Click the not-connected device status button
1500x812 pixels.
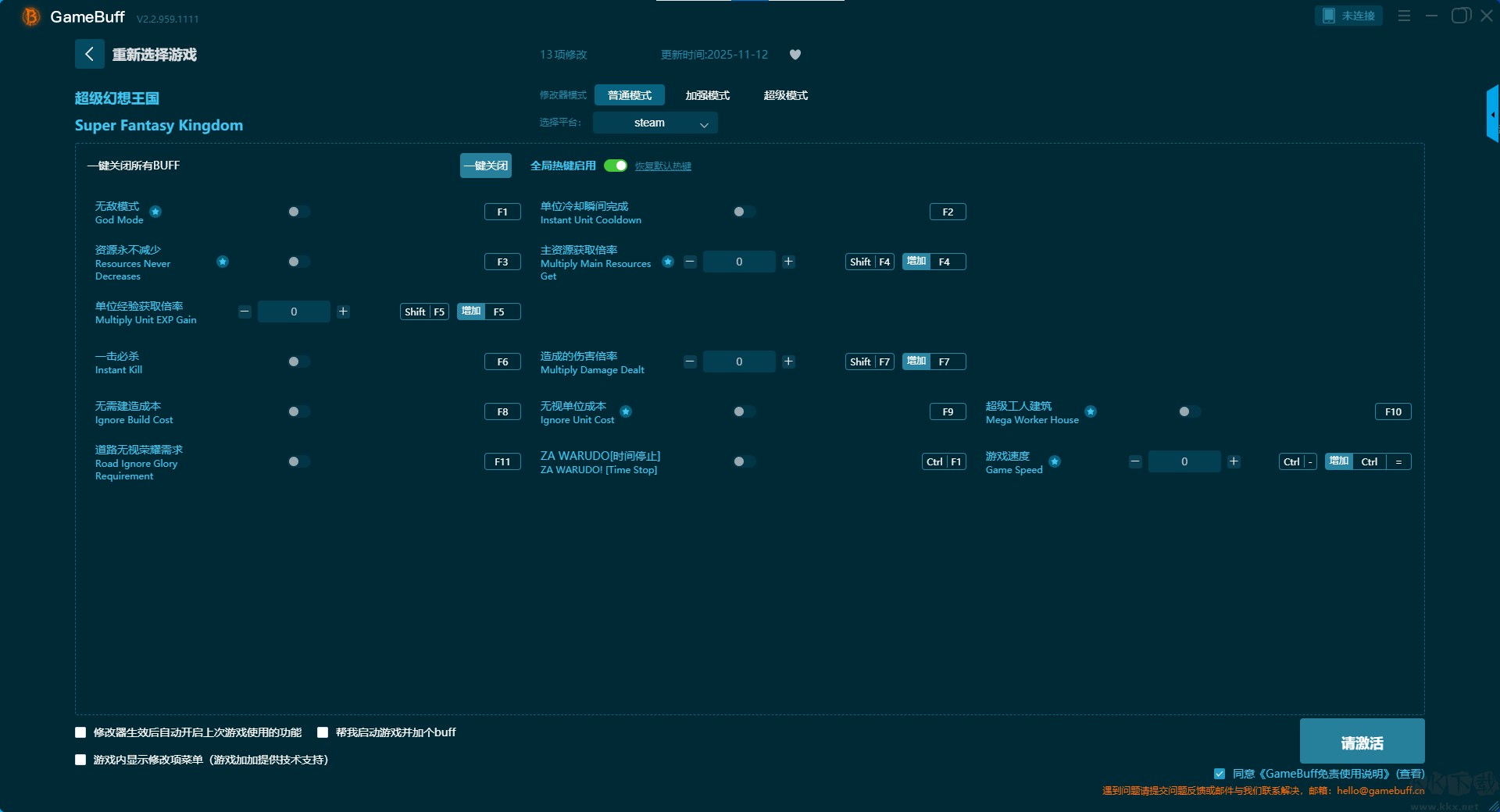(1348, 16)
